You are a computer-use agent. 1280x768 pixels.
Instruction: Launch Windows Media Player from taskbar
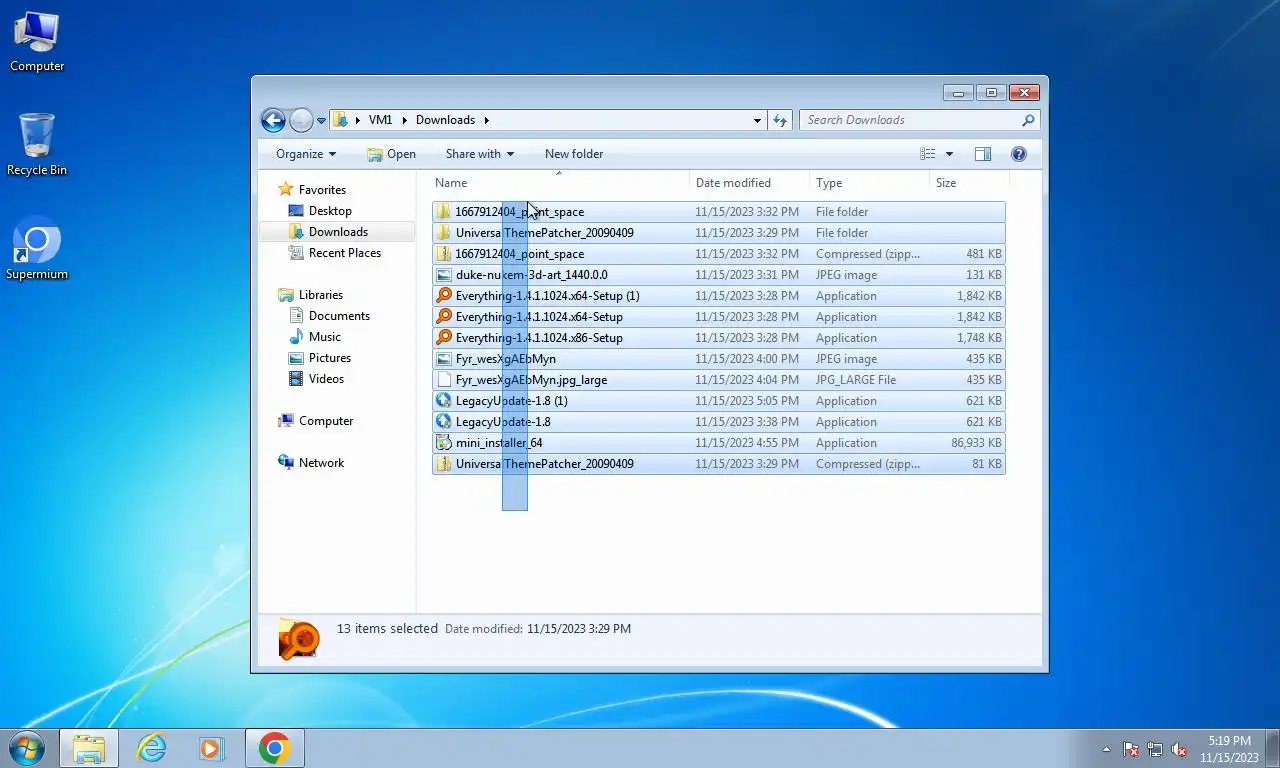click(211, 748)
